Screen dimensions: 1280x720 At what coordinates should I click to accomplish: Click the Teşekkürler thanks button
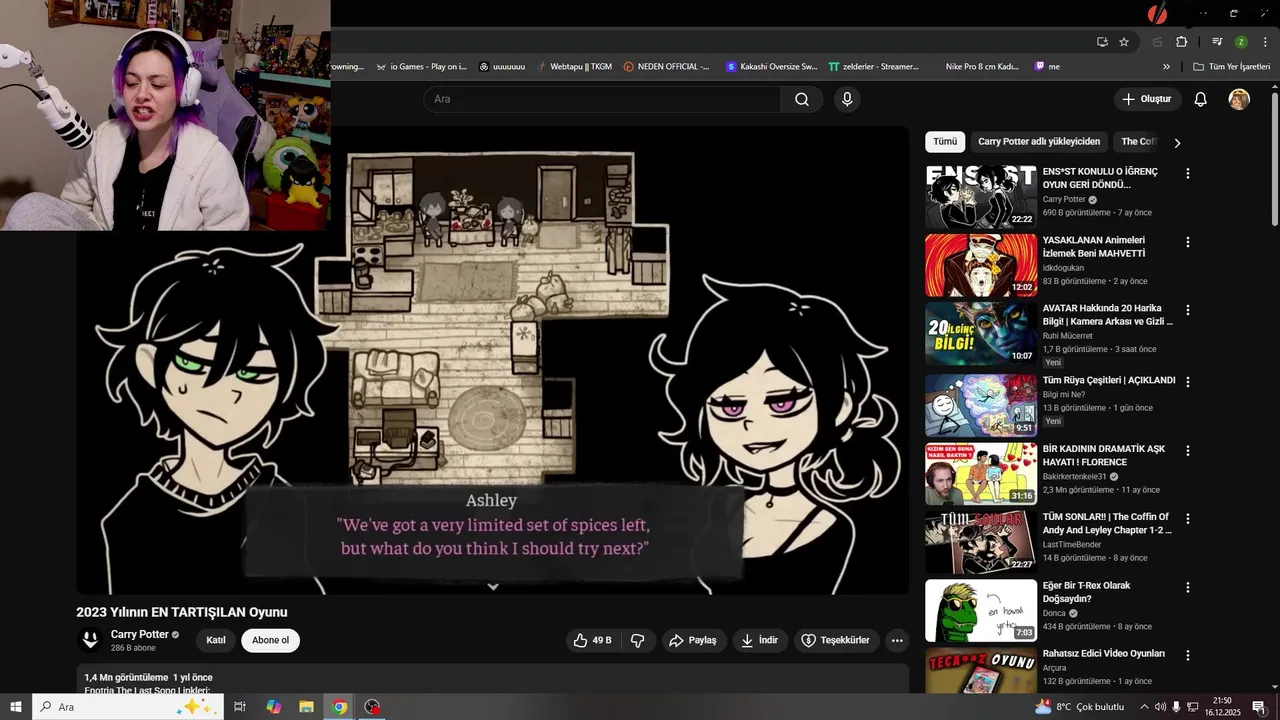(835, 640)
